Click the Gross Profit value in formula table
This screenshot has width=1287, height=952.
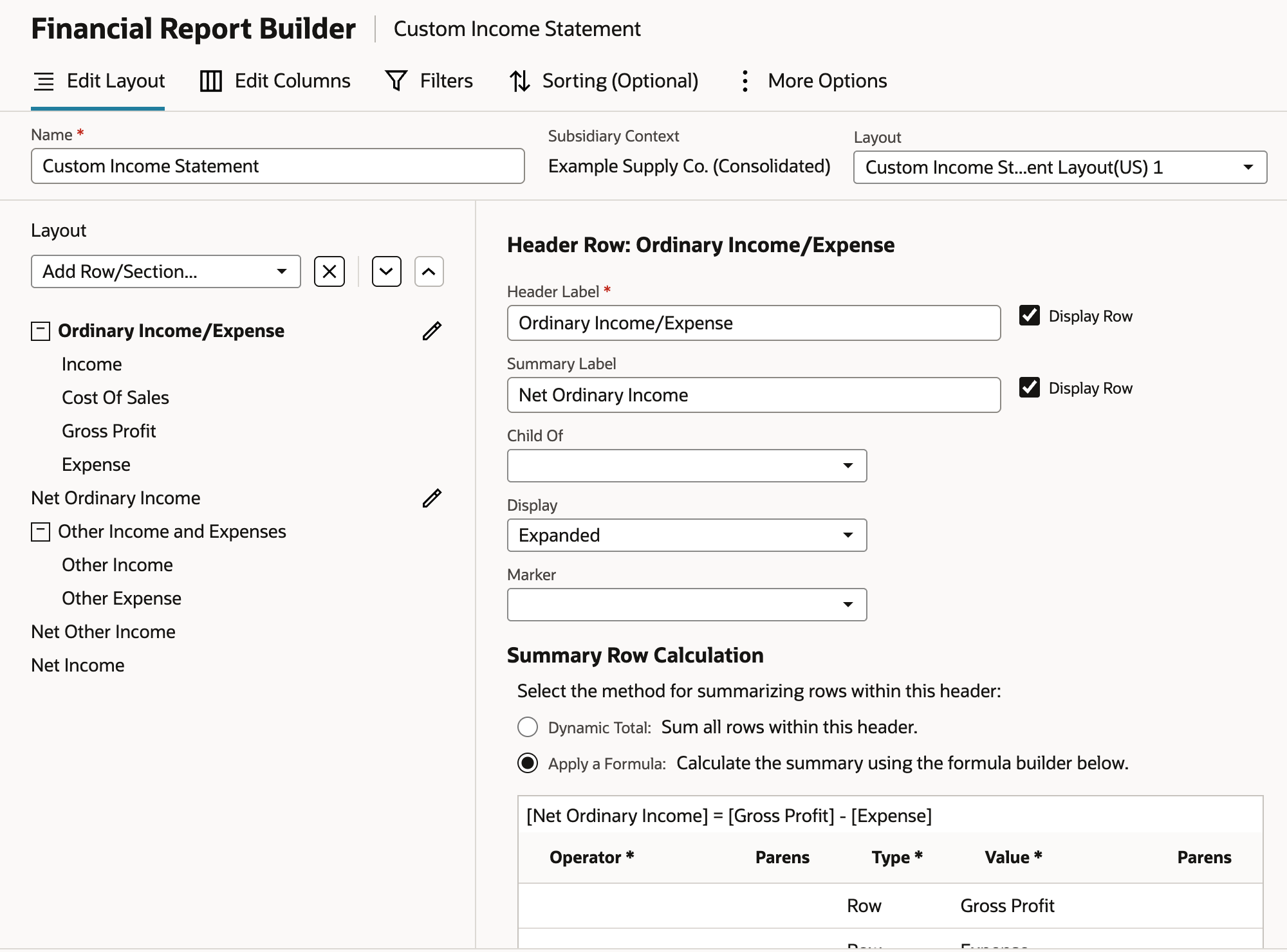(1007, 906)
